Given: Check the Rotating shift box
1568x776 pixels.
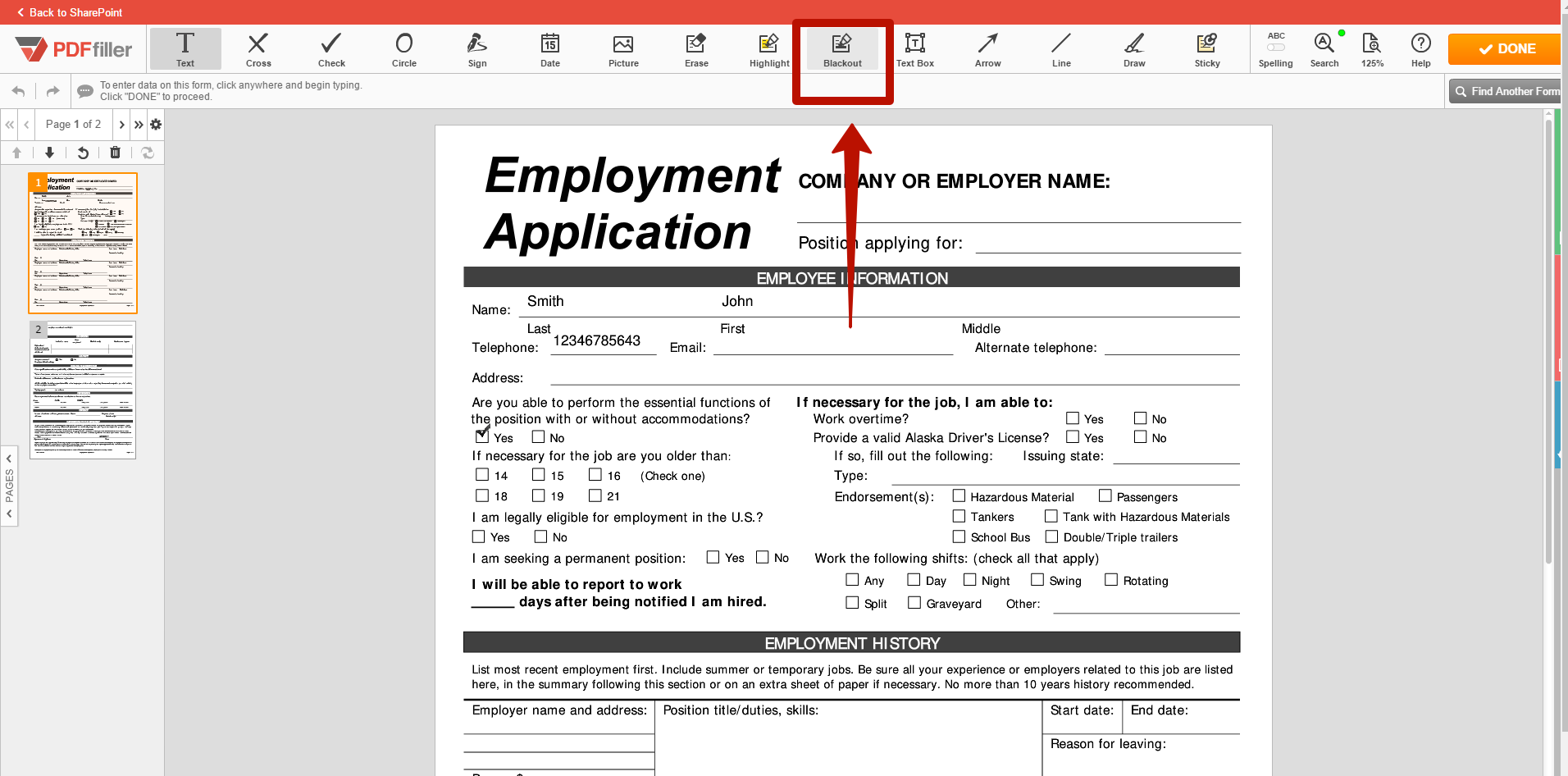Looking at the screenshot, I should point(1111,580).
